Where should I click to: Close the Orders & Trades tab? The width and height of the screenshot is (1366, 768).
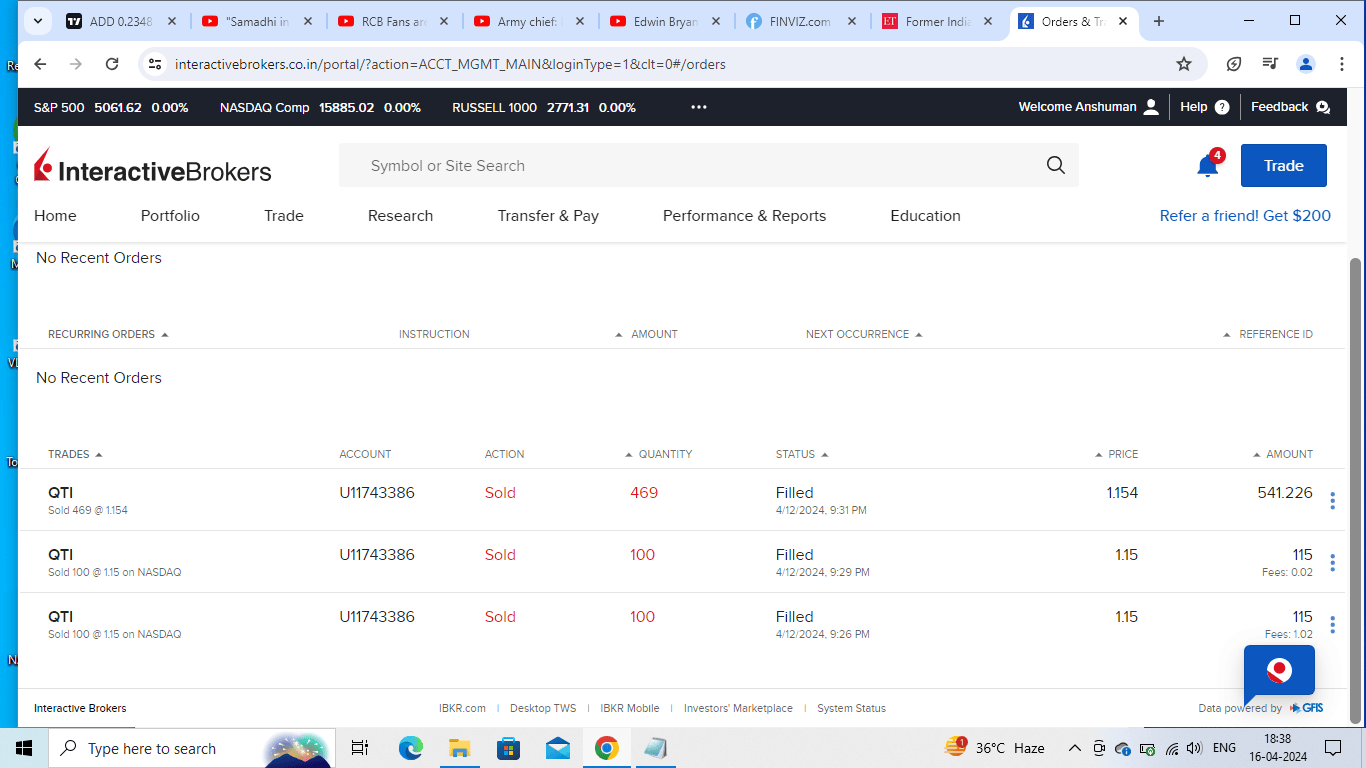point(1123,21)
